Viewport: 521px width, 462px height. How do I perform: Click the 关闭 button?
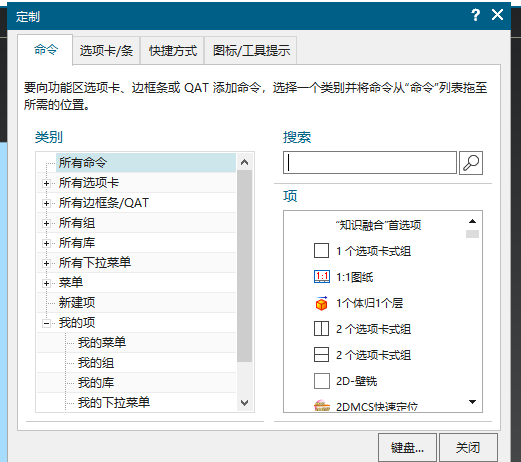(x=468, y=448)
